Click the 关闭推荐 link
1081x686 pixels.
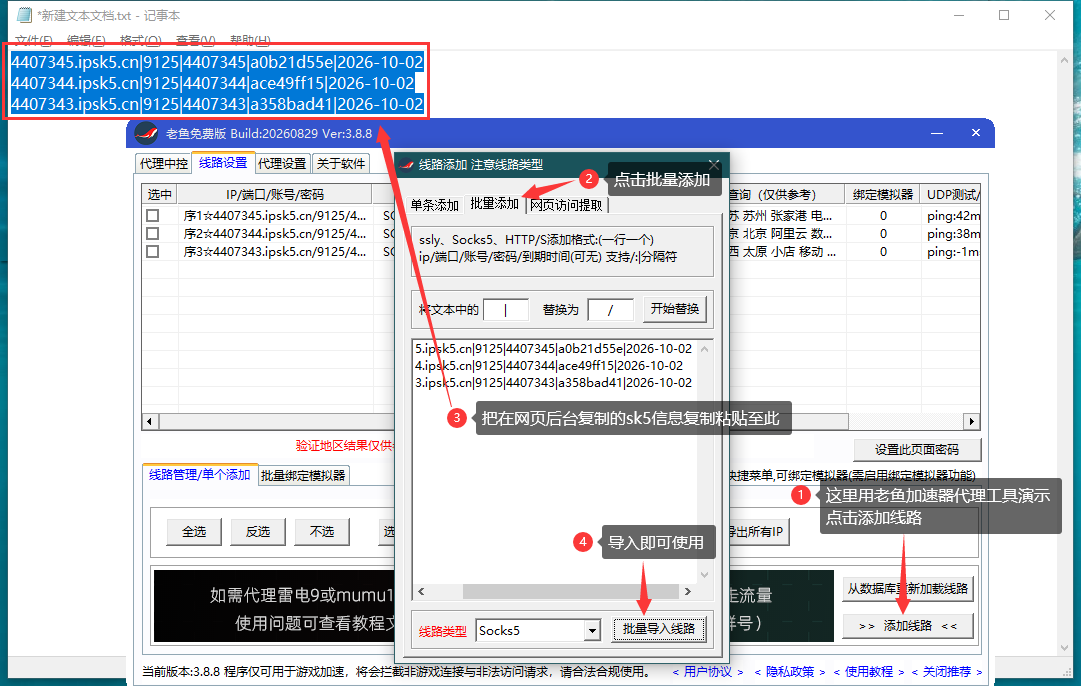point(947,672)
